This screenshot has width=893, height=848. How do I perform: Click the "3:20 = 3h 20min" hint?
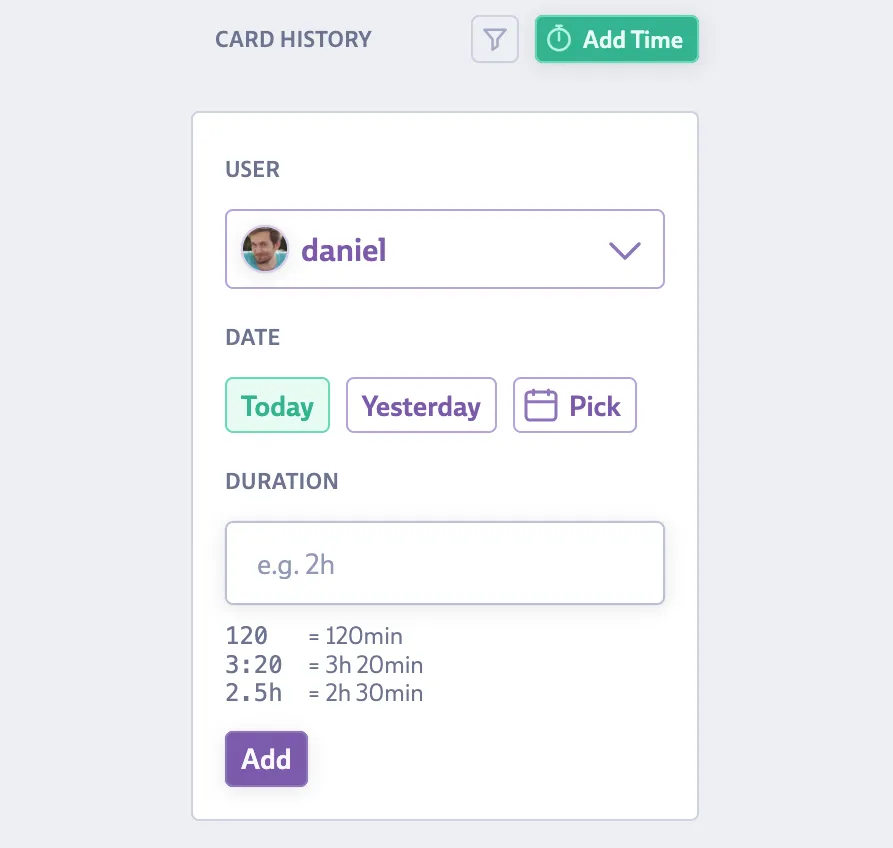tap(324, 665)
